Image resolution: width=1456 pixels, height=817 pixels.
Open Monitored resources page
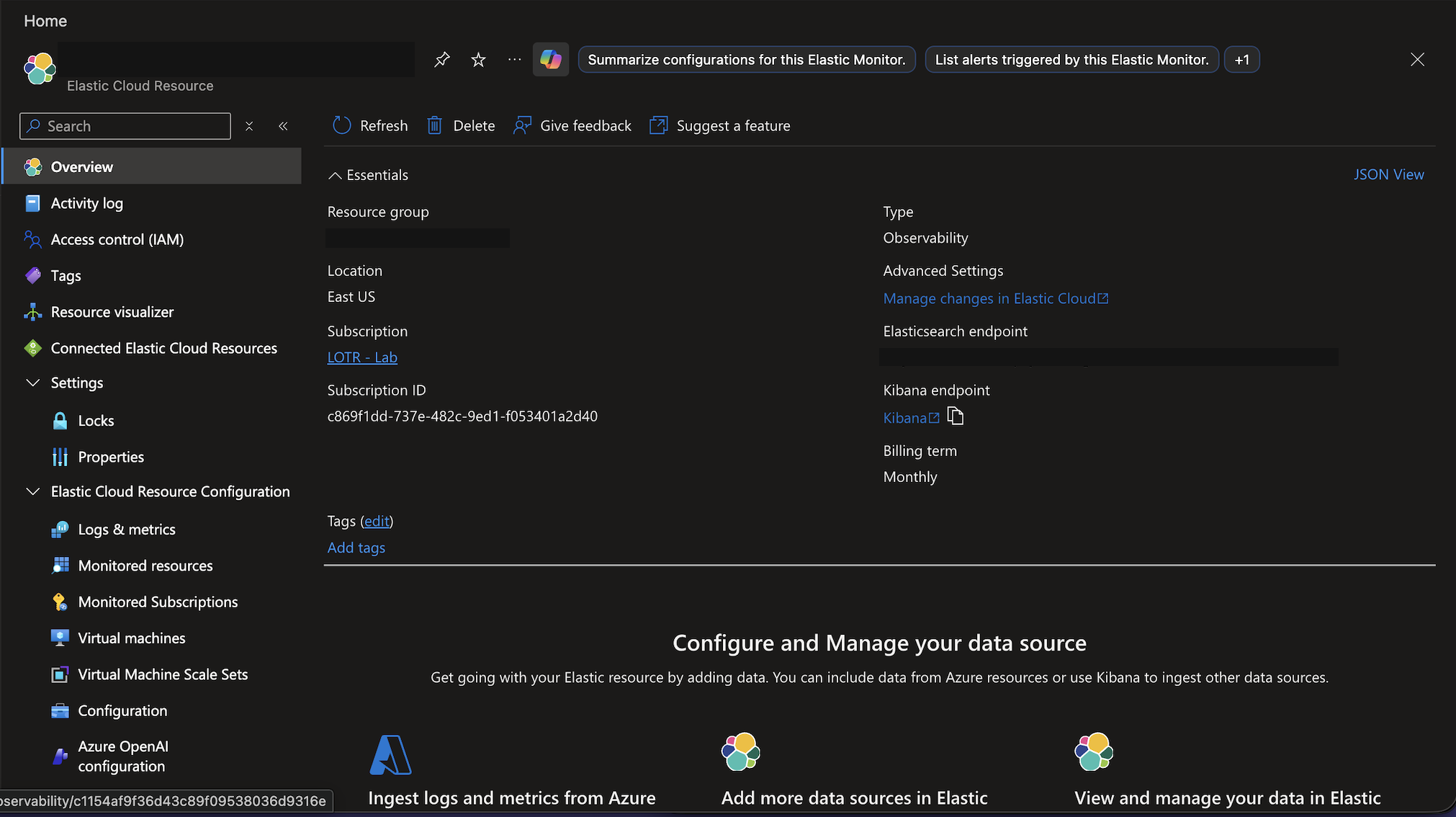point(145,566)
